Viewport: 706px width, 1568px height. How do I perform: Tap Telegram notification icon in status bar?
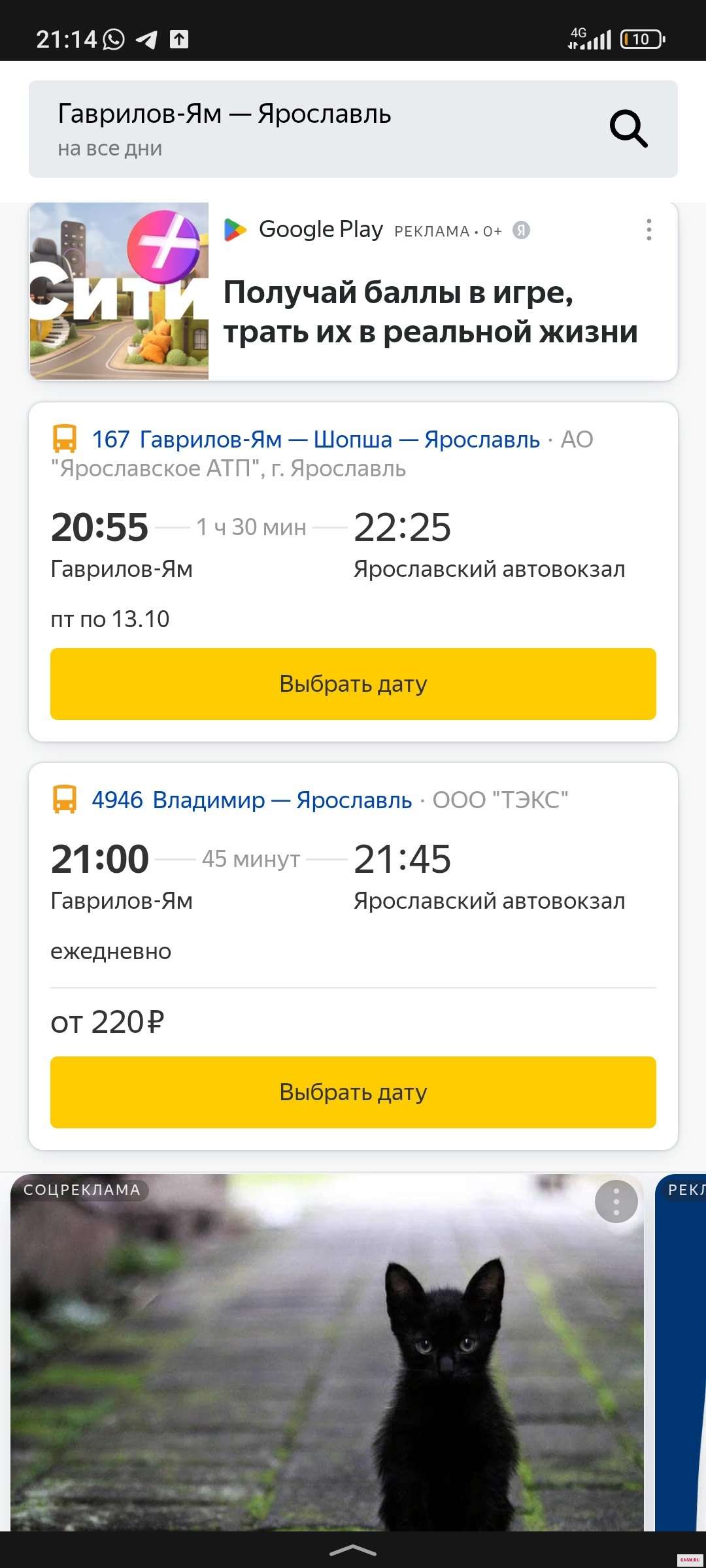(146, 40)
